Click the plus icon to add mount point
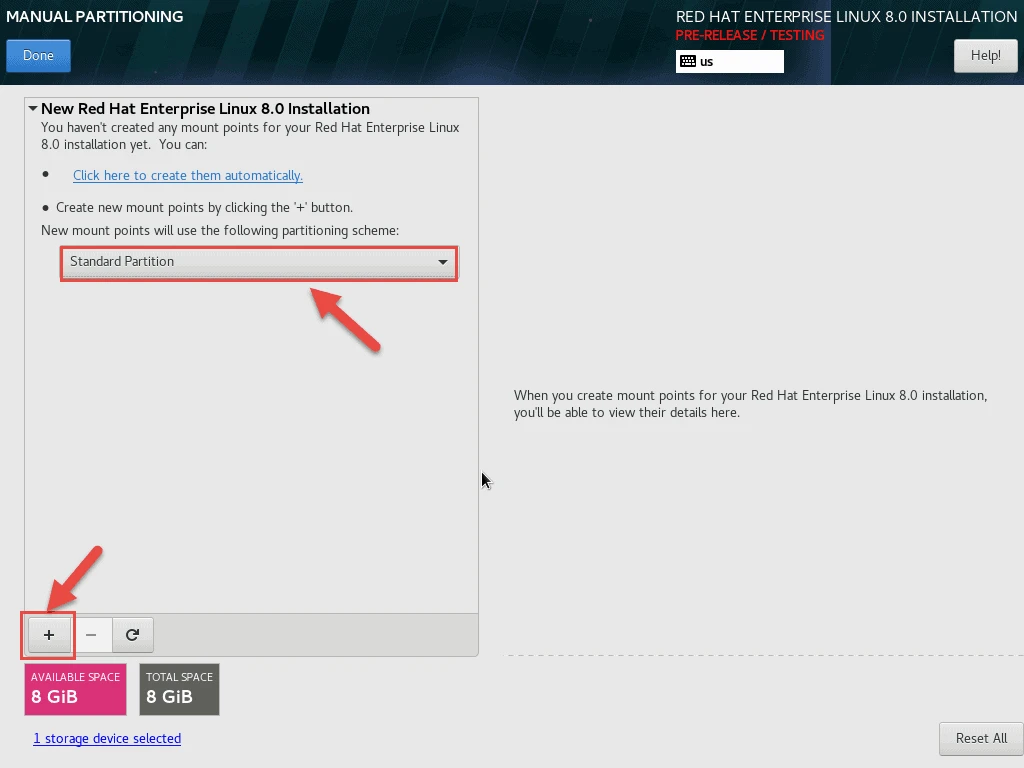This screenshot has height=768, width=1024. pos(49,635)
